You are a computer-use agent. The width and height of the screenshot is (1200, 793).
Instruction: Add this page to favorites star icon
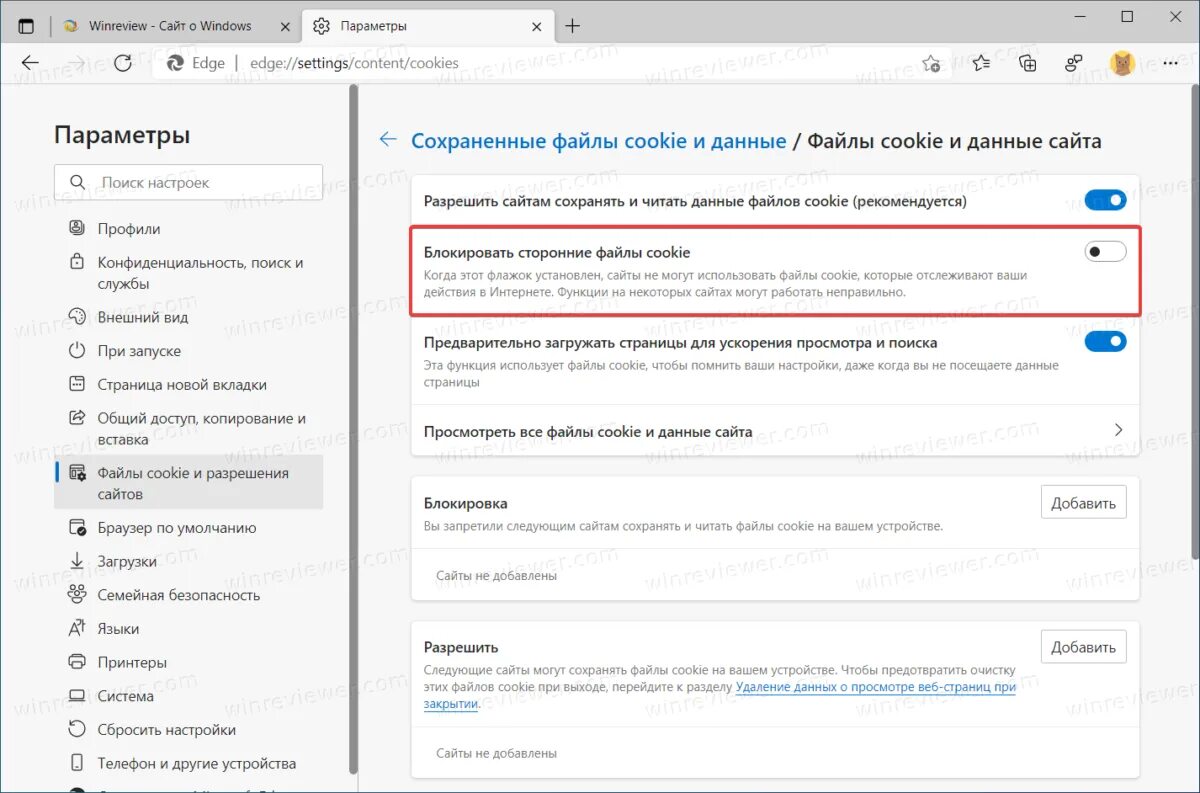pos(931,63)
